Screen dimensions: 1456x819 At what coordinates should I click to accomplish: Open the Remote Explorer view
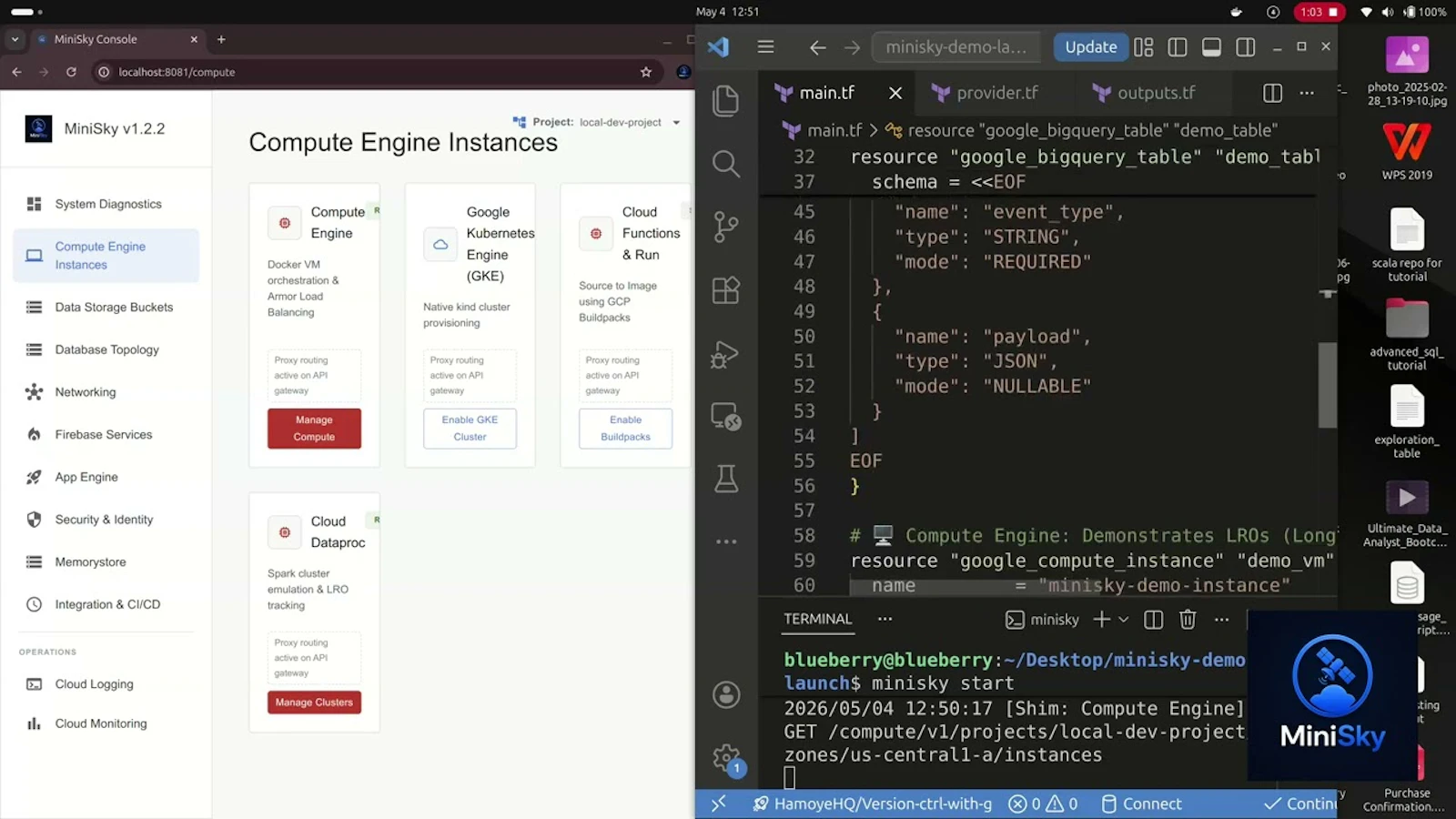pos(726,416)
